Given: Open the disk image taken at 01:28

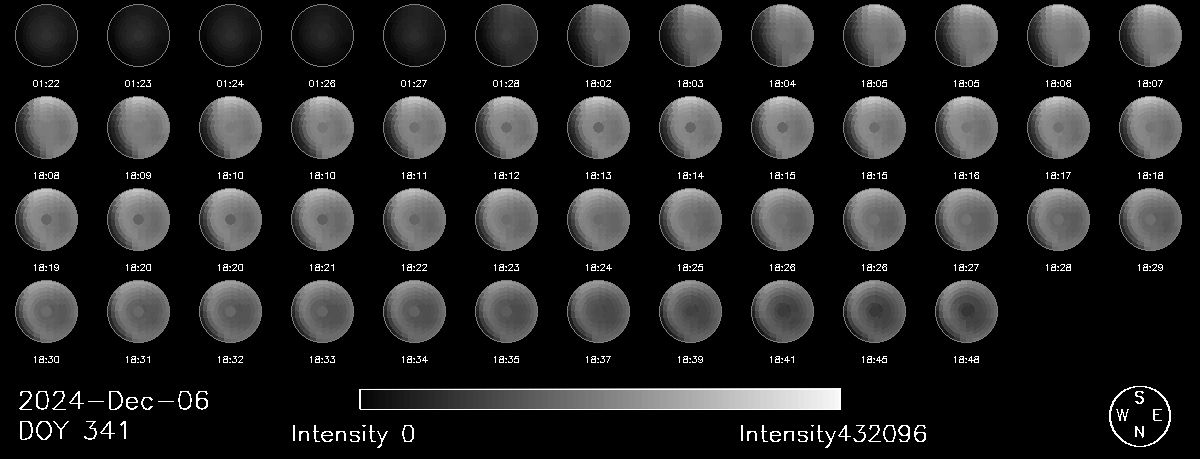Looking at the screenshot, I should [506, 35].
